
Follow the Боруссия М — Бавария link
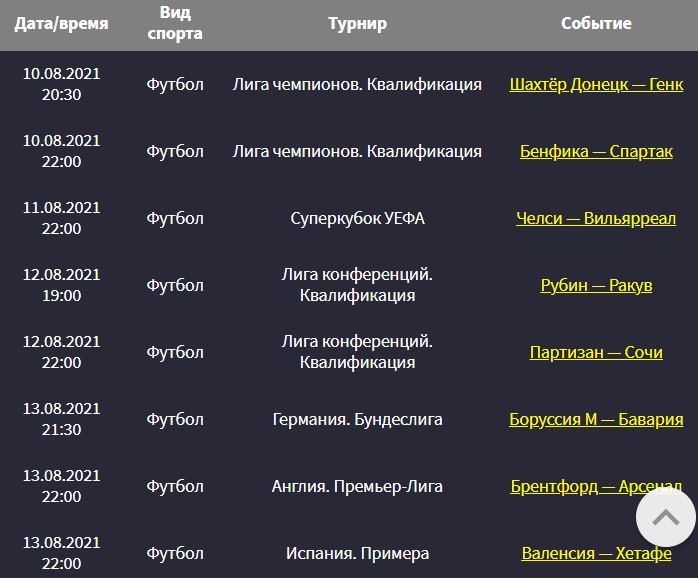pos(596,419)
